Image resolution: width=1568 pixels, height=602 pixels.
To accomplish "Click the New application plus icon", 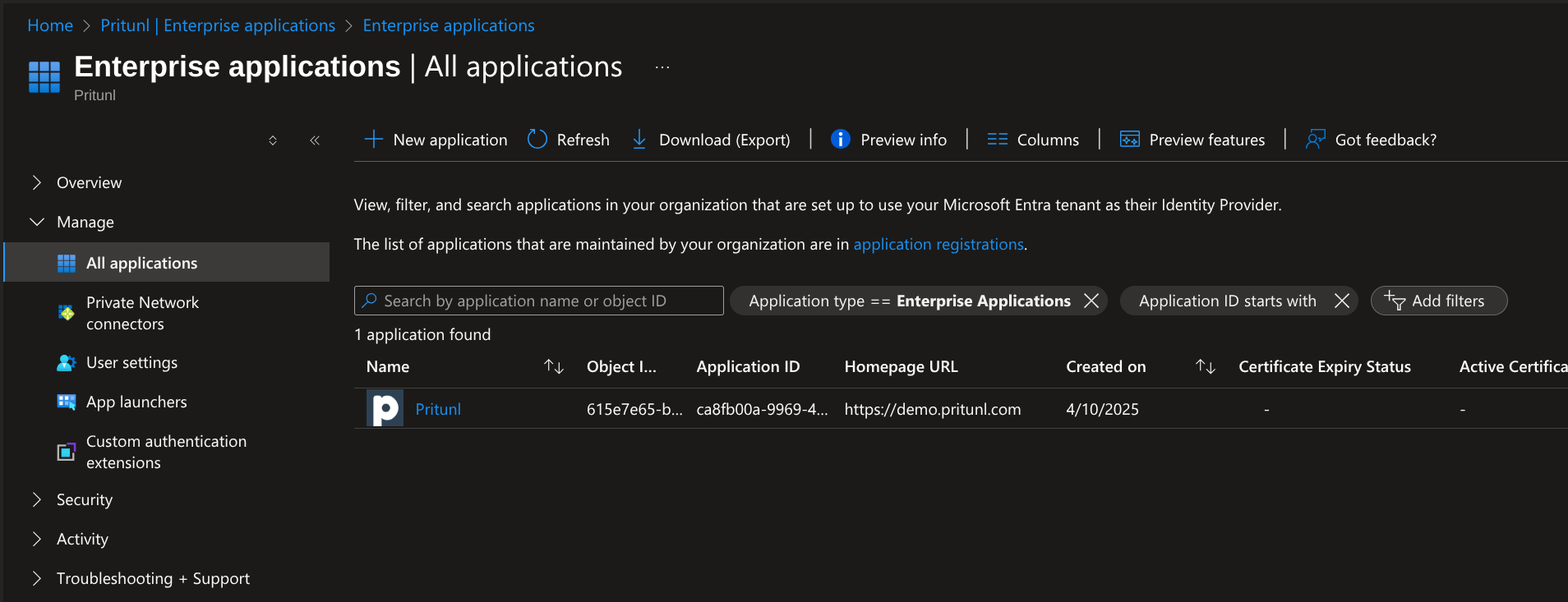I will [x=373, y=140].
